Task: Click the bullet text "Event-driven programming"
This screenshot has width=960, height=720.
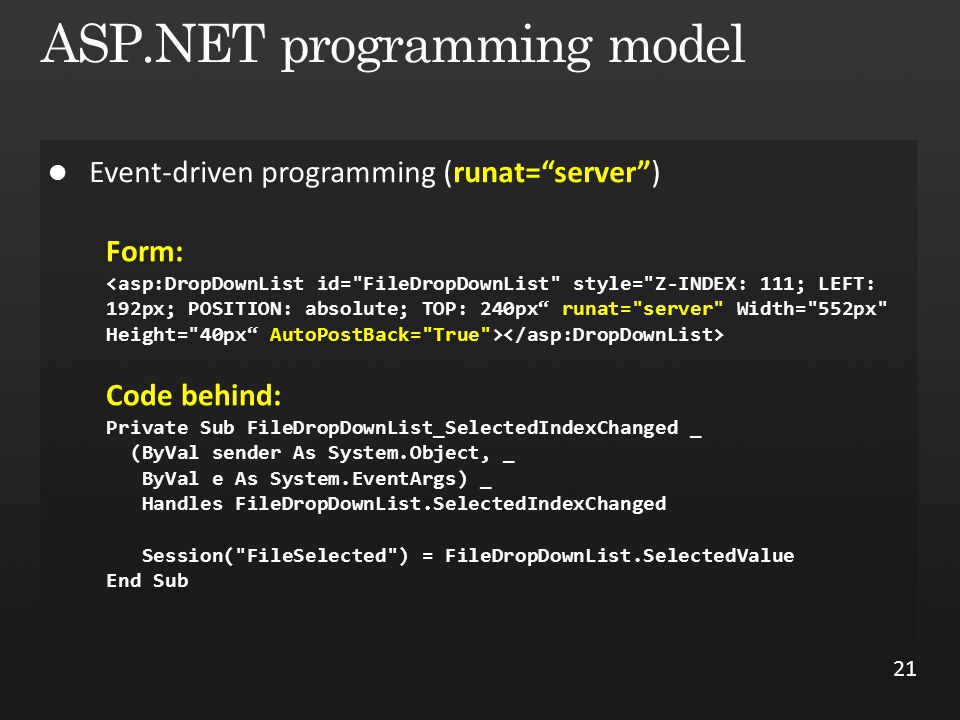Action: pyautogui.click(x=263, y=173)
